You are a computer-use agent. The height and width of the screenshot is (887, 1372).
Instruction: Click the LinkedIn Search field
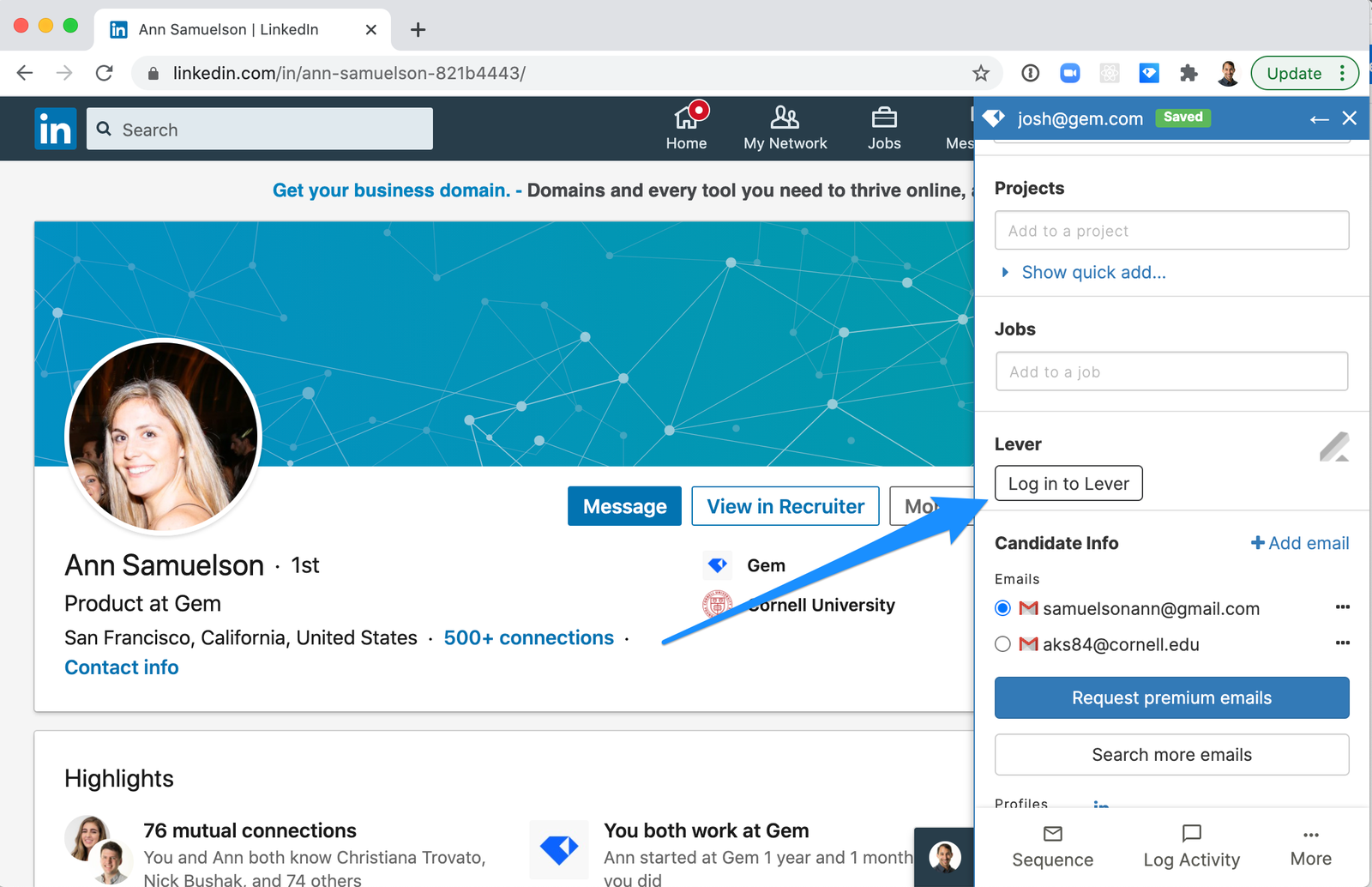tap(260, 129)
